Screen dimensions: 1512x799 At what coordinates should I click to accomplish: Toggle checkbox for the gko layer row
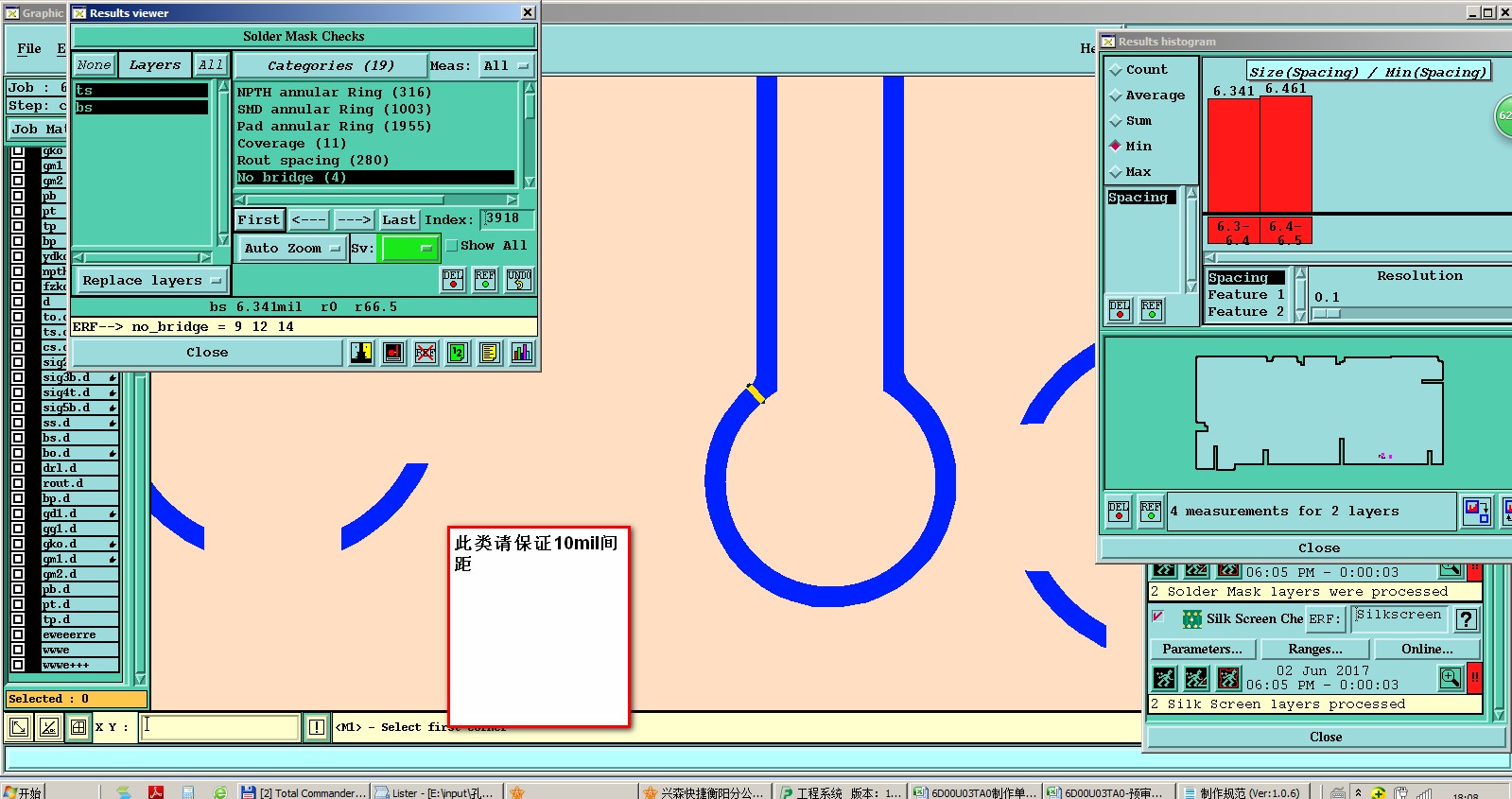click(18, 150)
